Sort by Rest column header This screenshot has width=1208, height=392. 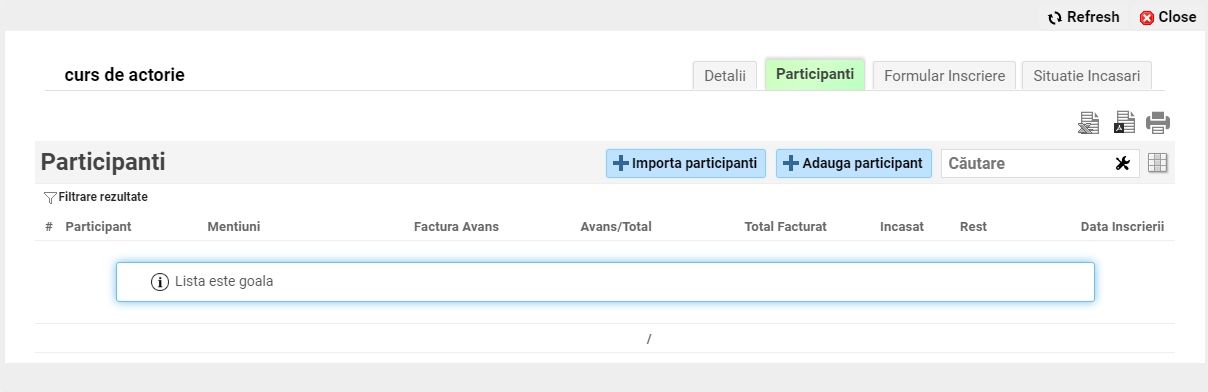tap(973, 227)
